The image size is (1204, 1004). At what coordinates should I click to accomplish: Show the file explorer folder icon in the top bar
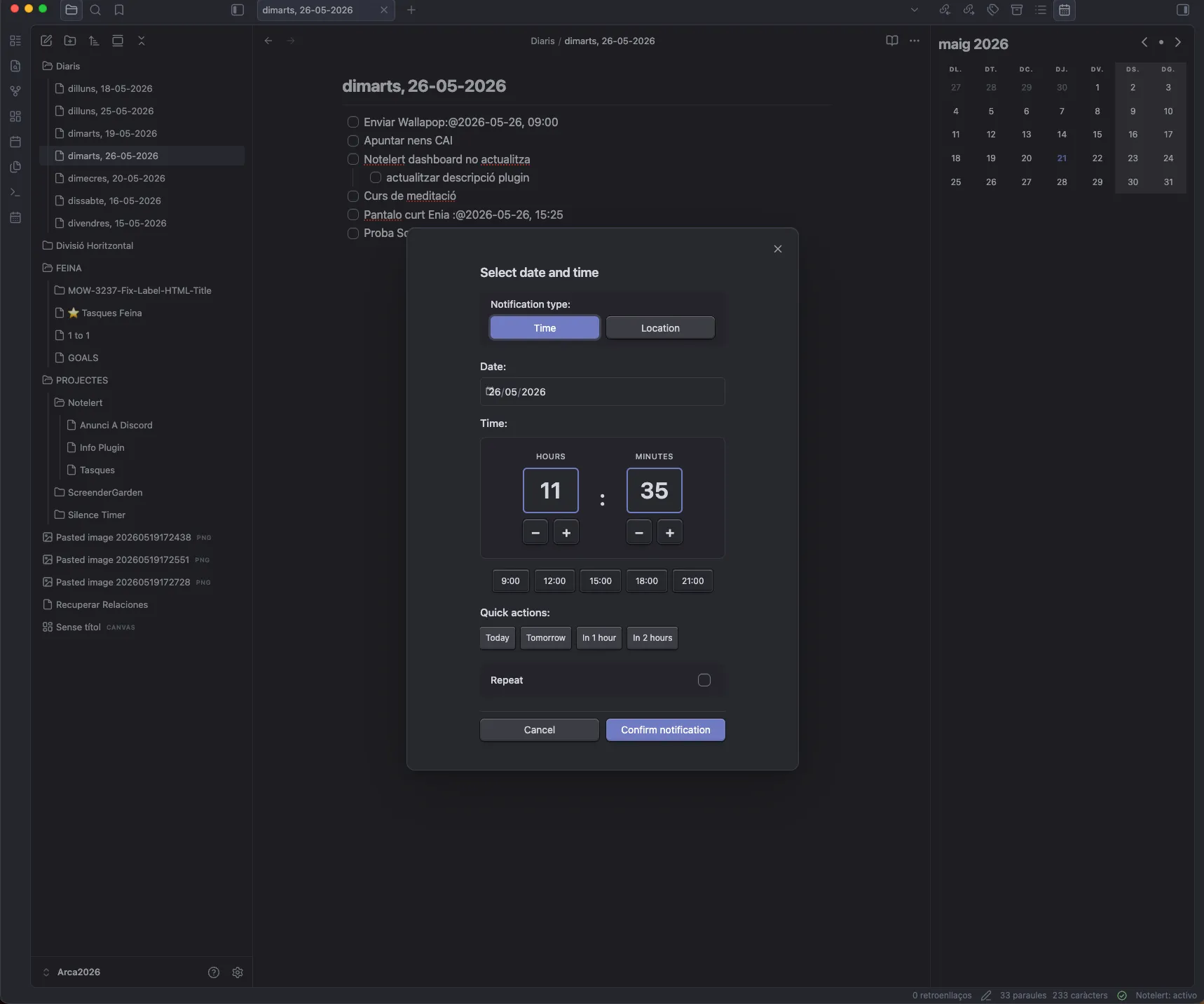(71, 10)
